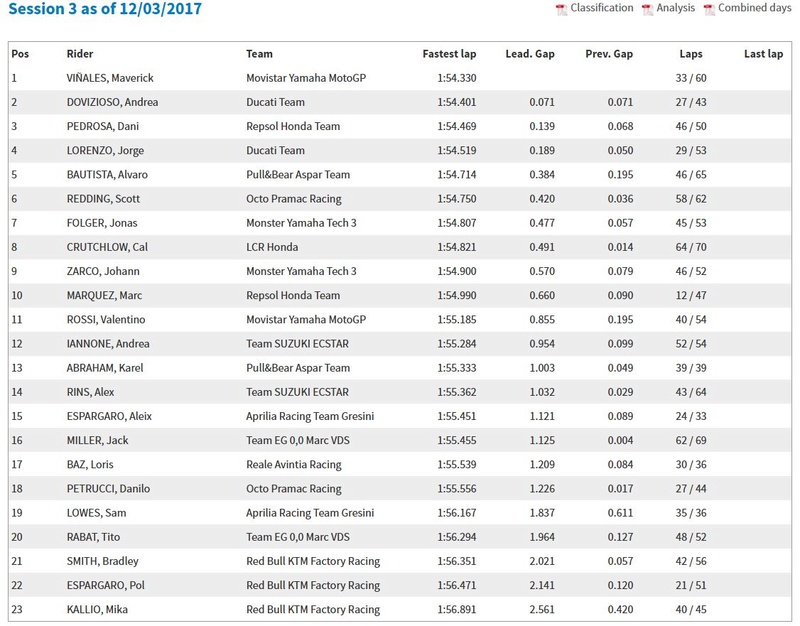Open the Analysis document link
Screen dimensions: 800x626
pos(676,8)
